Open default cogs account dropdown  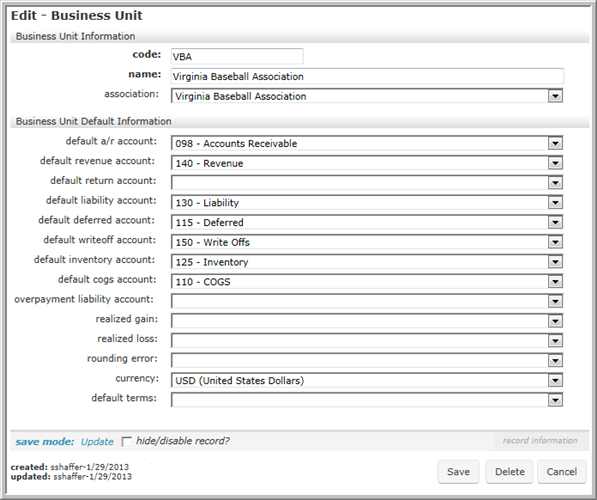point(555,282)
